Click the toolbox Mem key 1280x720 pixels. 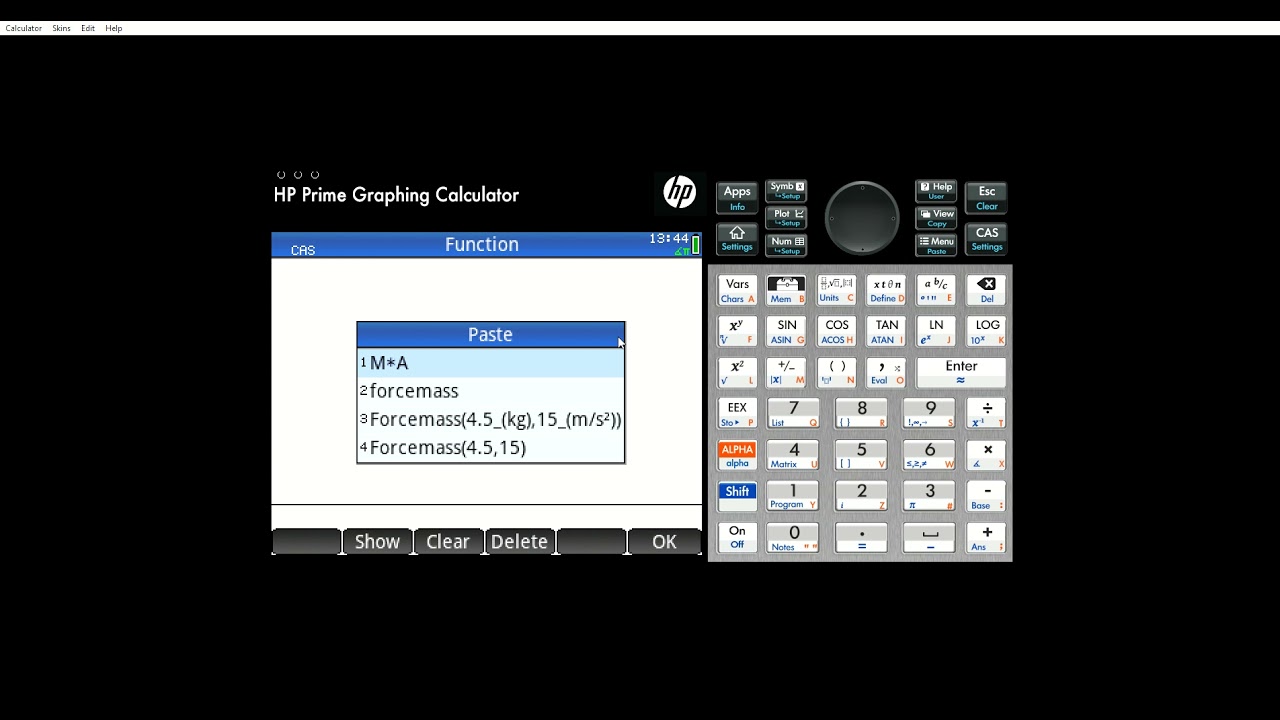click(x=786, y=290)
